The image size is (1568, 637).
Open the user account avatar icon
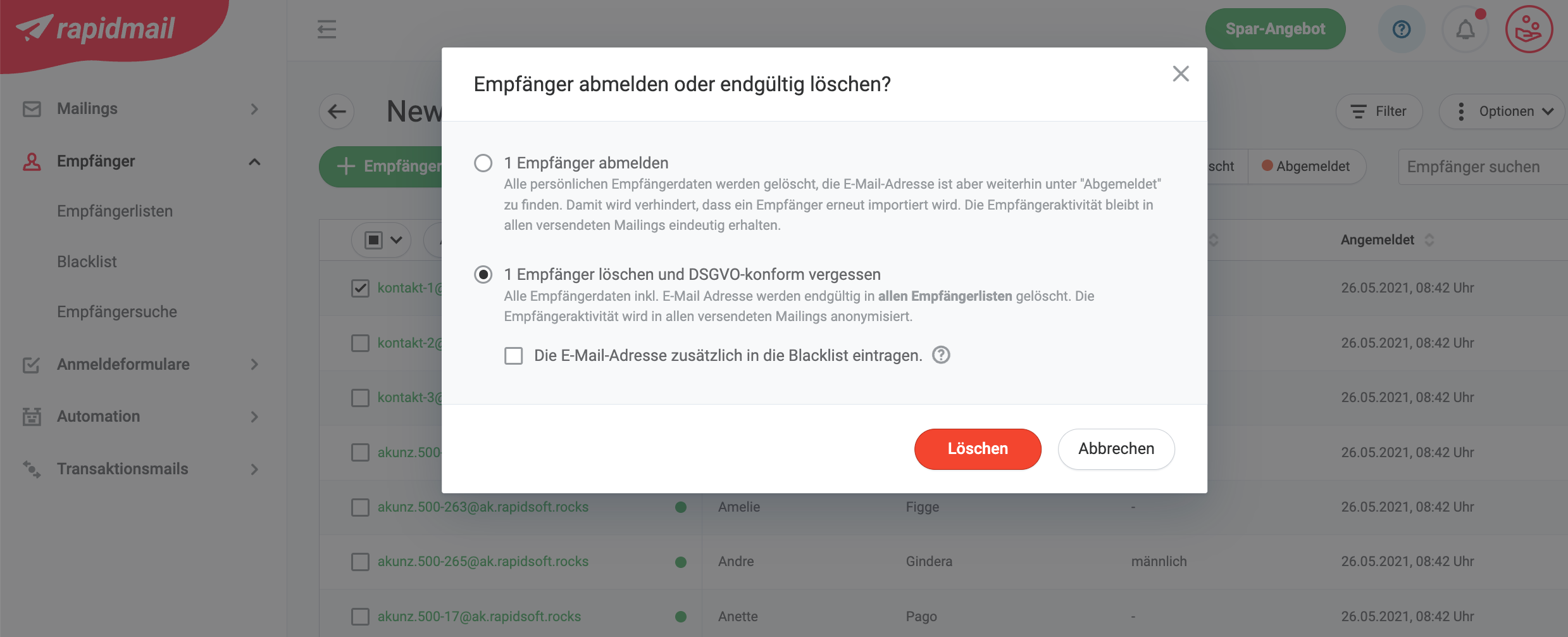(x=1529, y=29)
